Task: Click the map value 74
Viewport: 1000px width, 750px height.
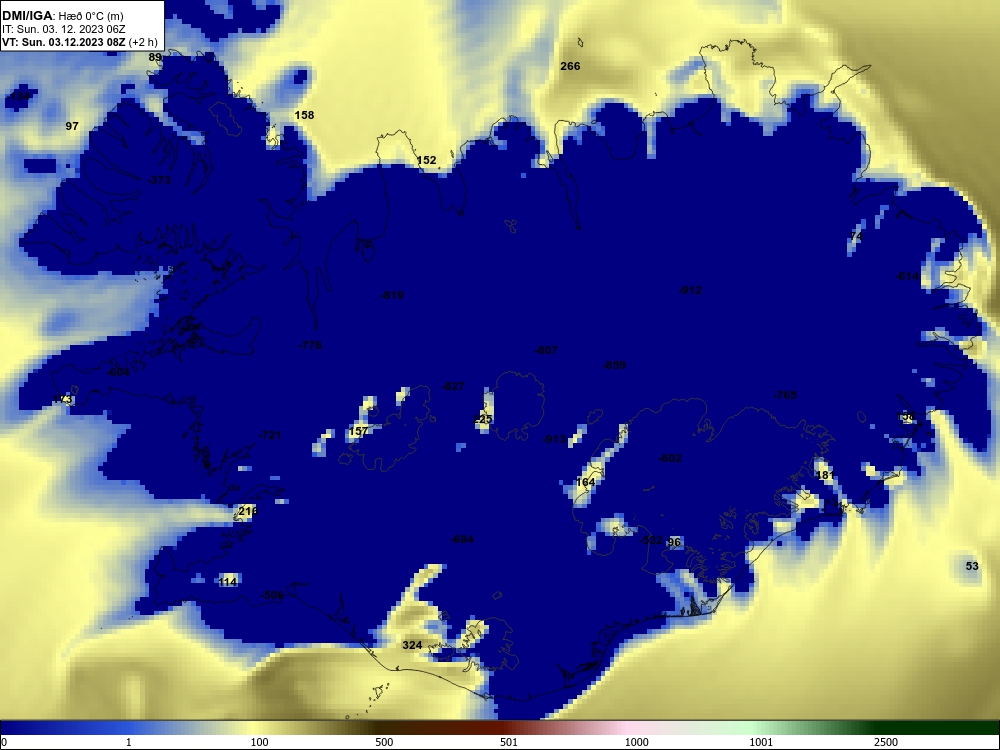Action: click(856, 236)
